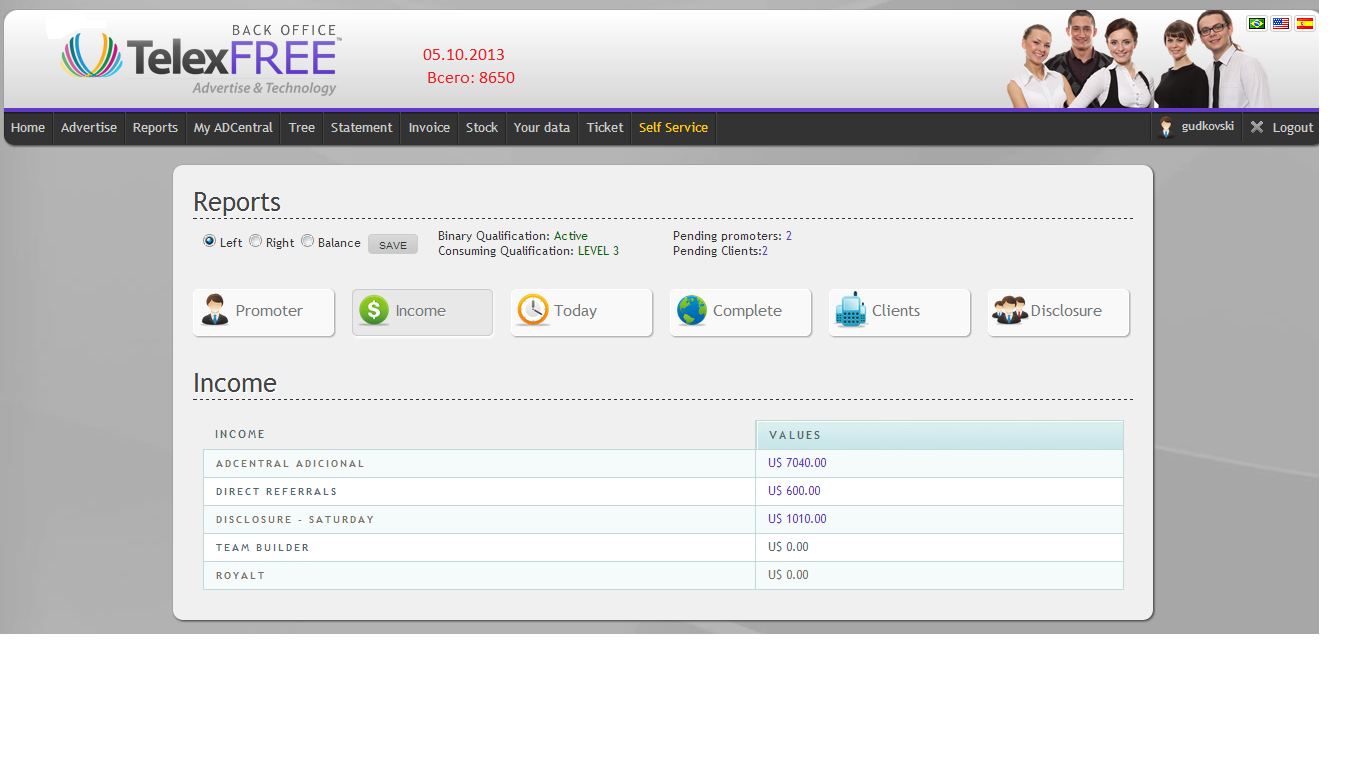Screen dimensions: 1366x768
Task: Open the Reports menu item
Action: point(155,127)
